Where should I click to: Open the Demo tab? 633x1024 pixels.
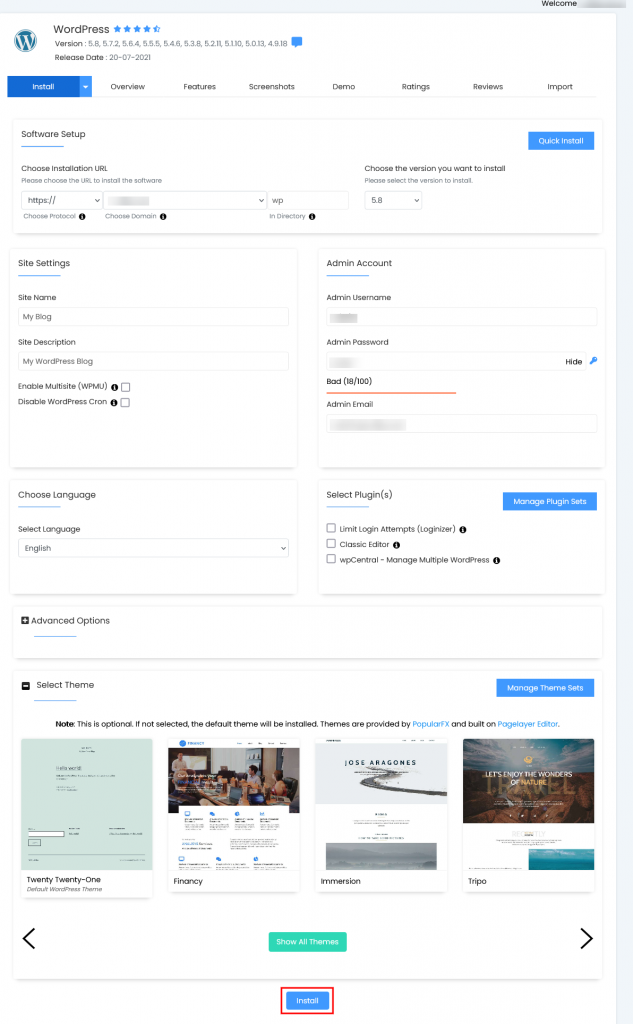click(x=344, y=86)
